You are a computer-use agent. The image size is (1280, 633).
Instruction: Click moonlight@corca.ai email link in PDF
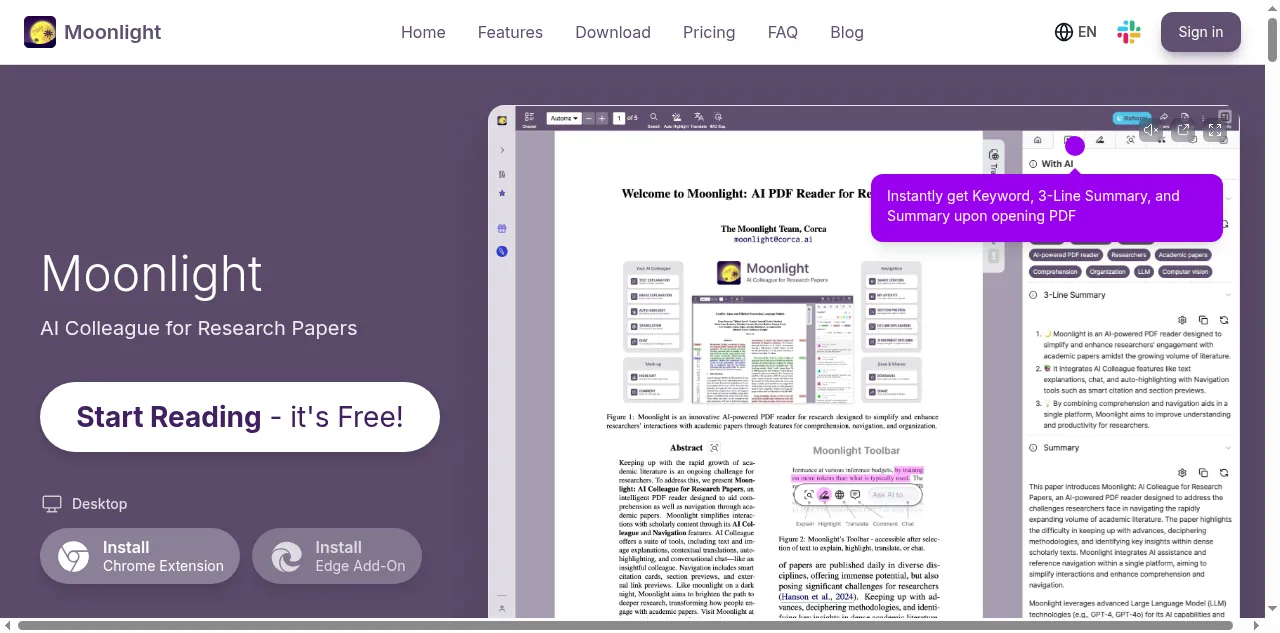[x=773, y=240]
